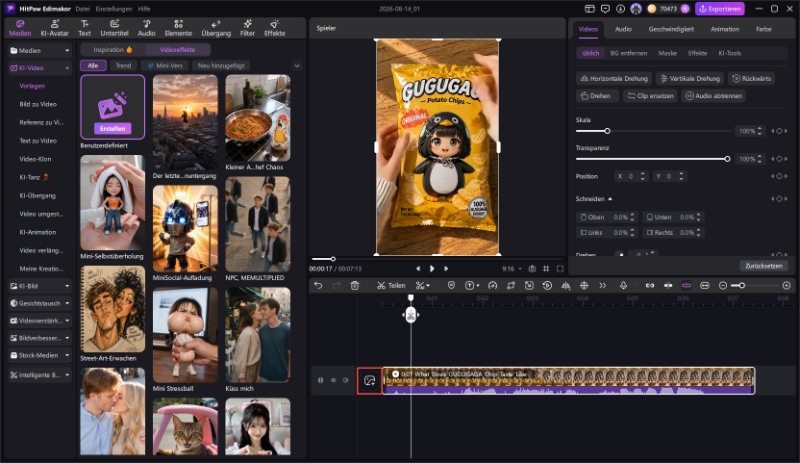Open the Audio tool in top toolbar

pyautogui.click(x=146, y=28)
